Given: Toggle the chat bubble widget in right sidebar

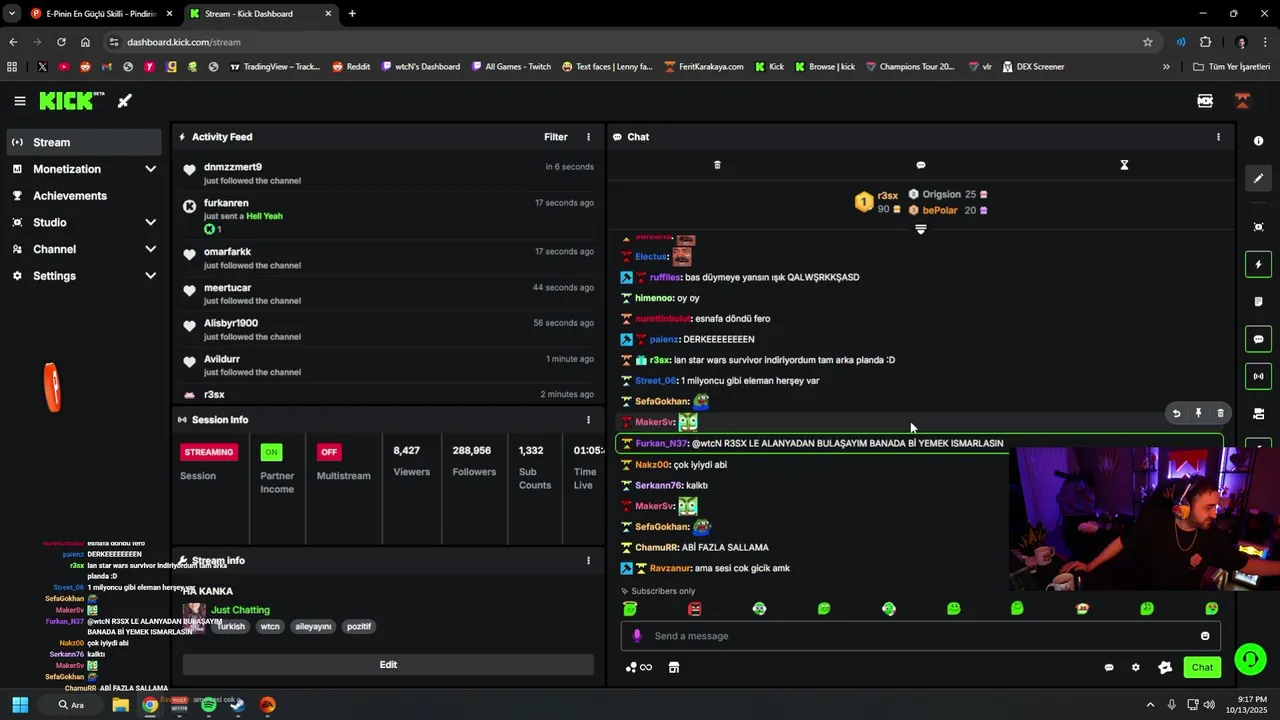Looking at the screenshot, I should [x=1258, y=339].
